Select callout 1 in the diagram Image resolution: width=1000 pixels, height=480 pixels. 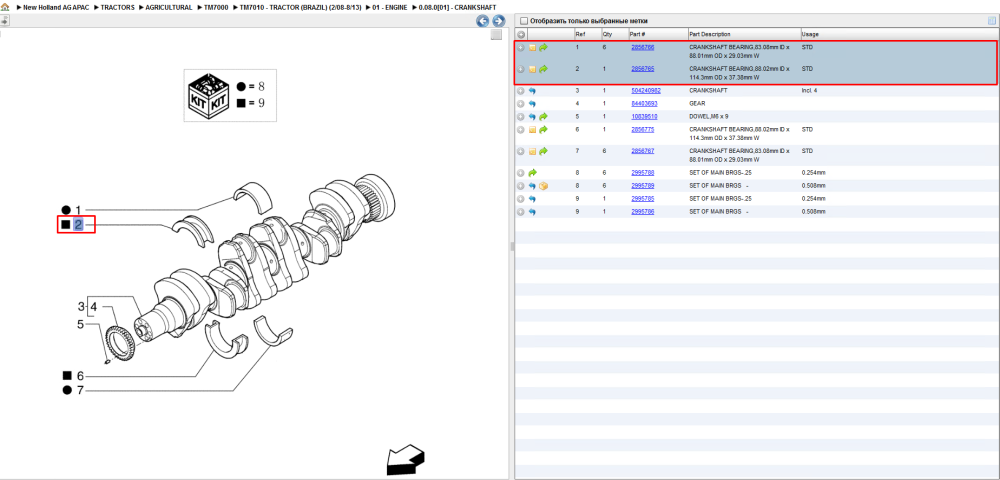tap(78, 210)
